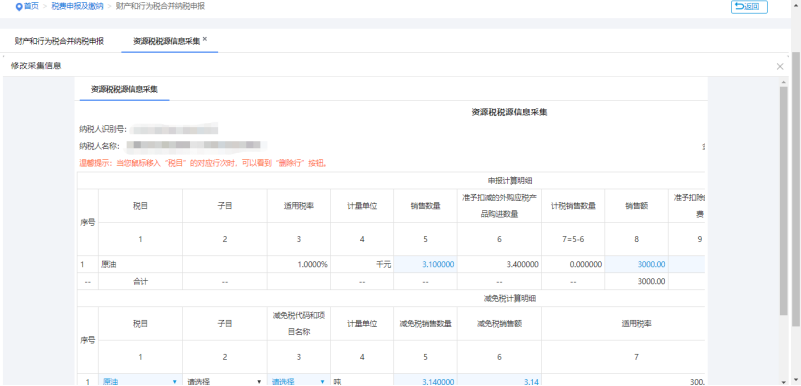Click the 原油 cell in 申报计算明细

[x=140, y=264]
